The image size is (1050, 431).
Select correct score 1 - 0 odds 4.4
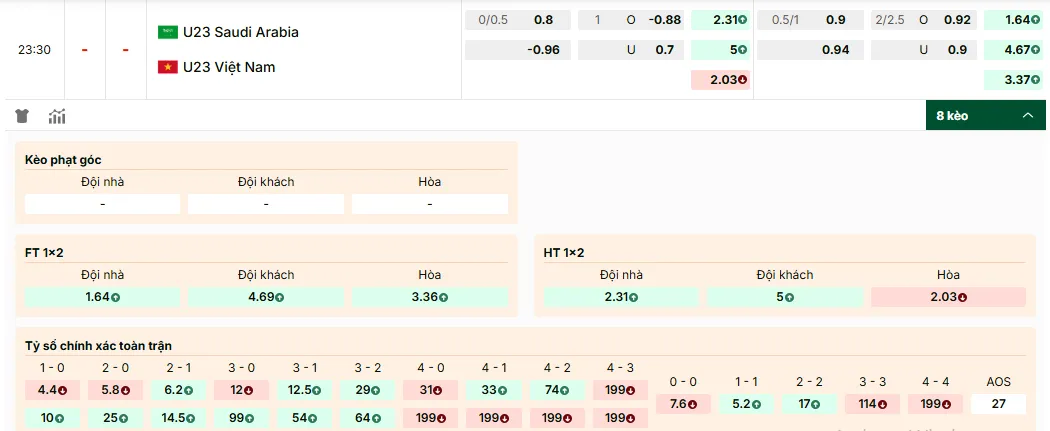[x=52, y=390]
